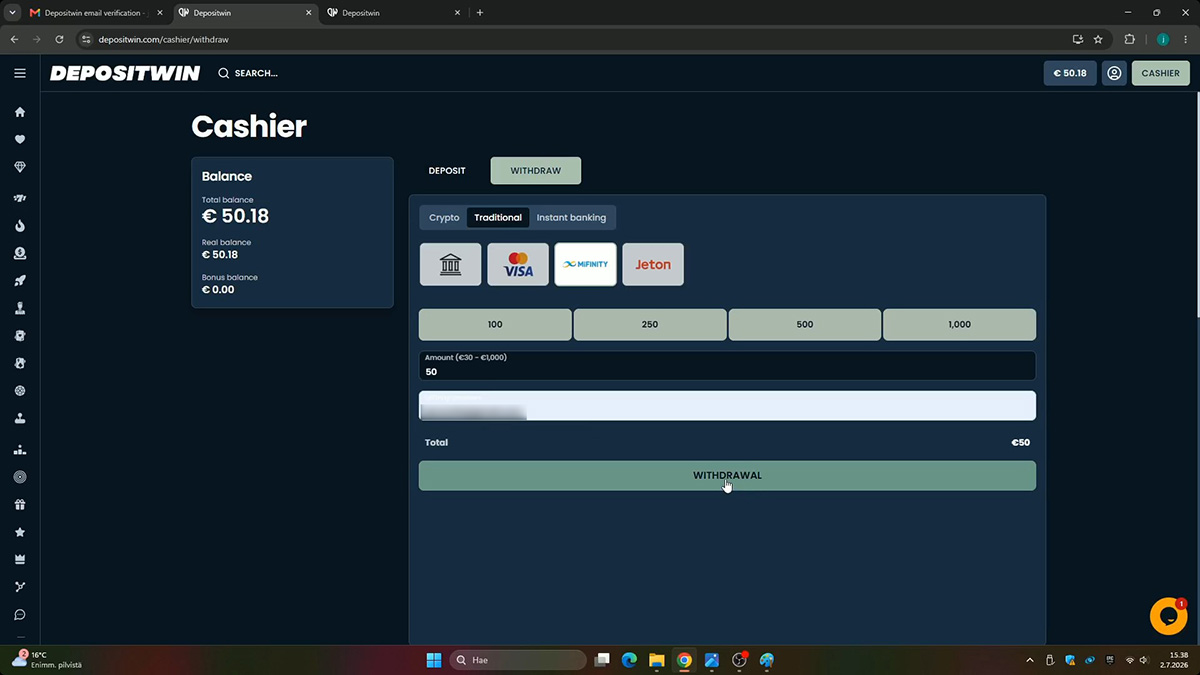The image size is (1200, 675).
Task: Click the podium leaderboard icon in sidebar
Action: [20, 450]
